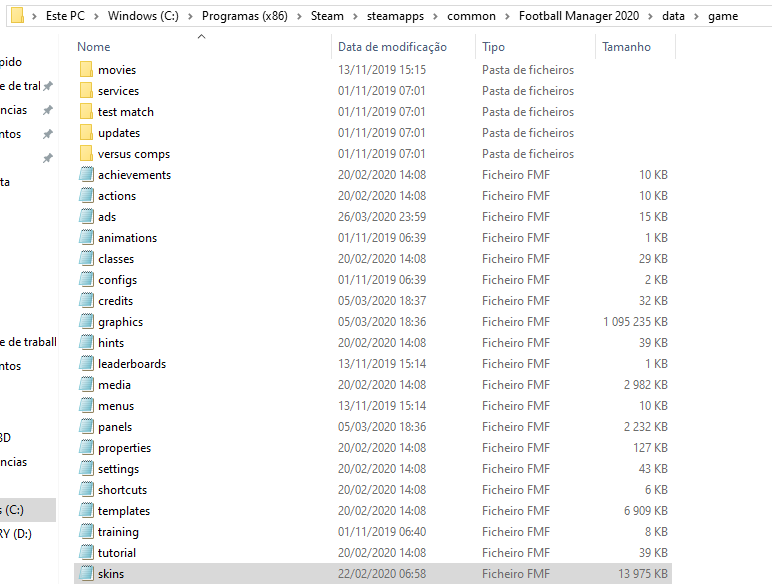The height and width of the screenshot is (584, 772).
Task: Select the ads FMF file icon
Action: [86, 217]
